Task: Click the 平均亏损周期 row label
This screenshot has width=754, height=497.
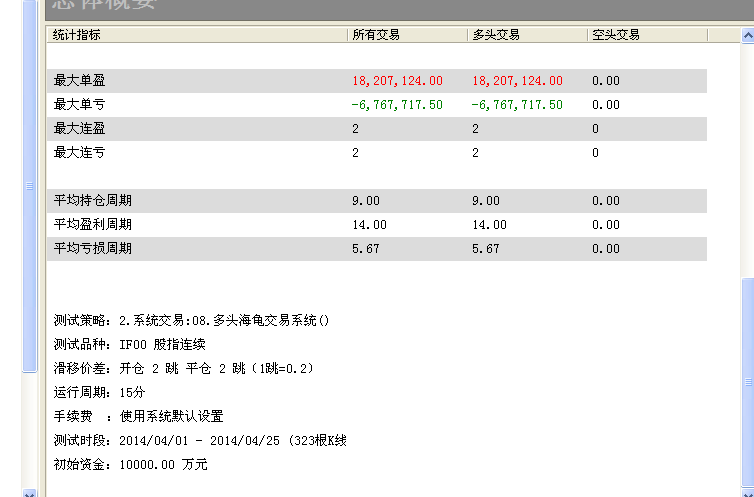Action: (x=93, y=249)
